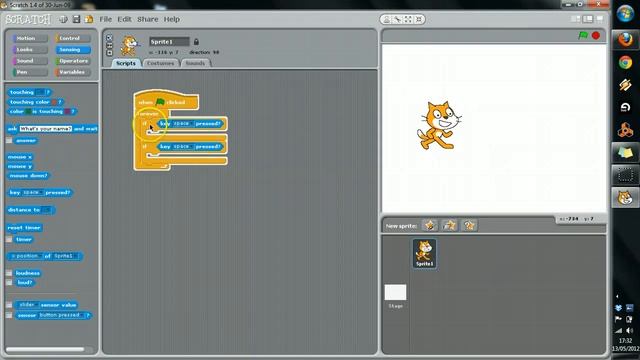Get a surprise sprite
This screenshot has width=640, height=360.
[469, 225]
